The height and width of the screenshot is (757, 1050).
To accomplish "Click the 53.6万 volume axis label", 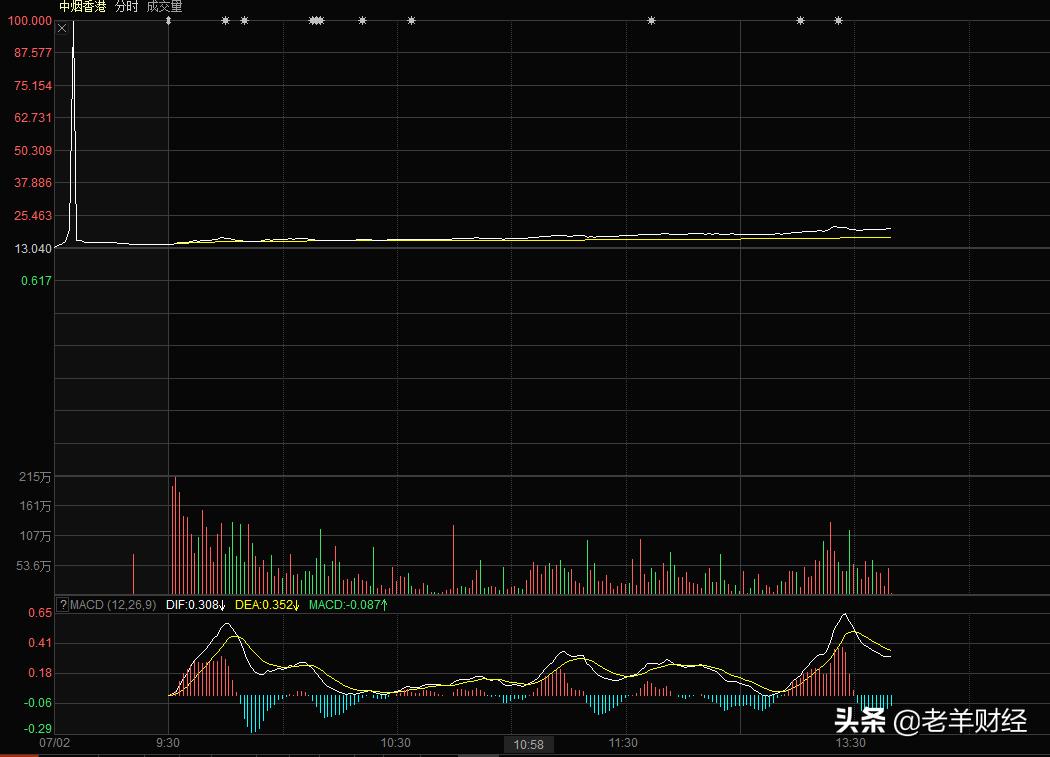I will click(33, 566).
